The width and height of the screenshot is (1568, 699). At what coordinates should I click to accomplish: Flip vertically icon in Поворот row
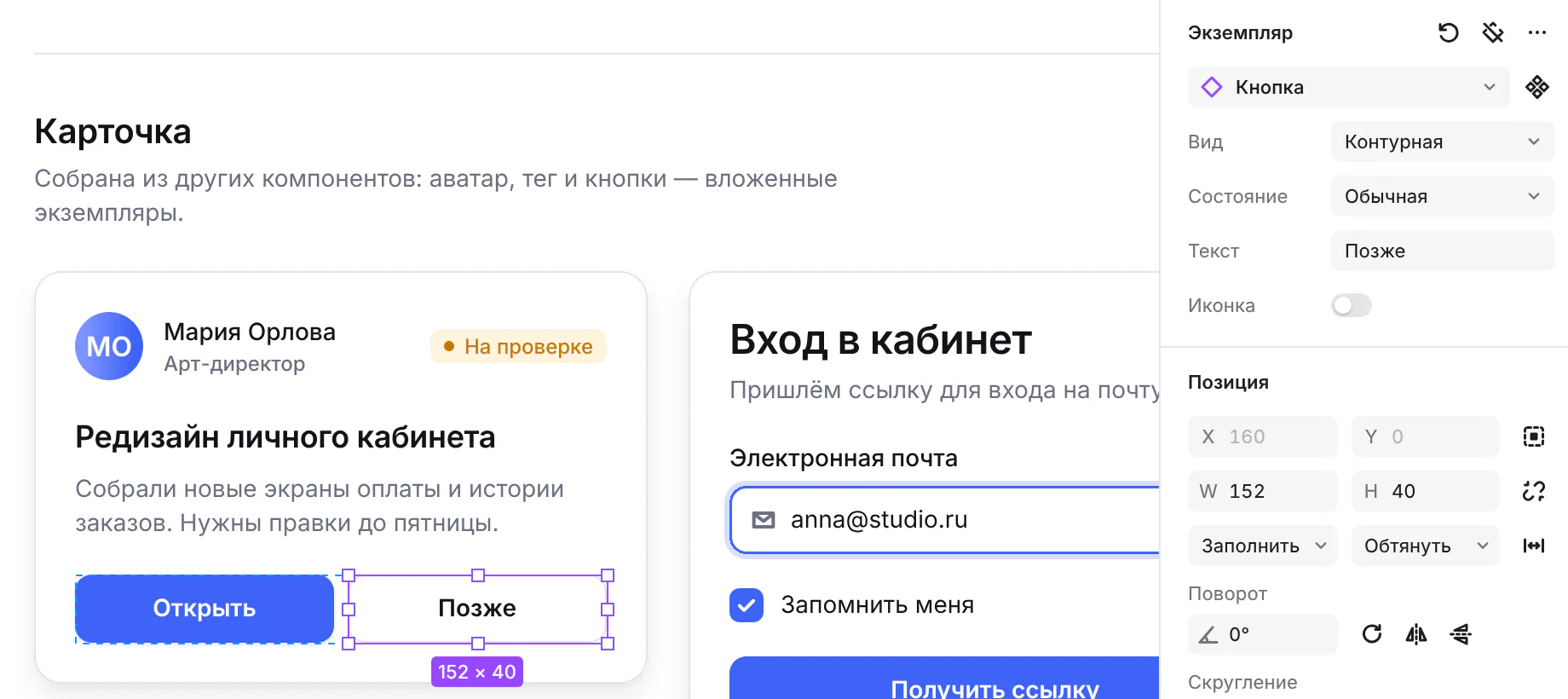tap(1461, 634)
